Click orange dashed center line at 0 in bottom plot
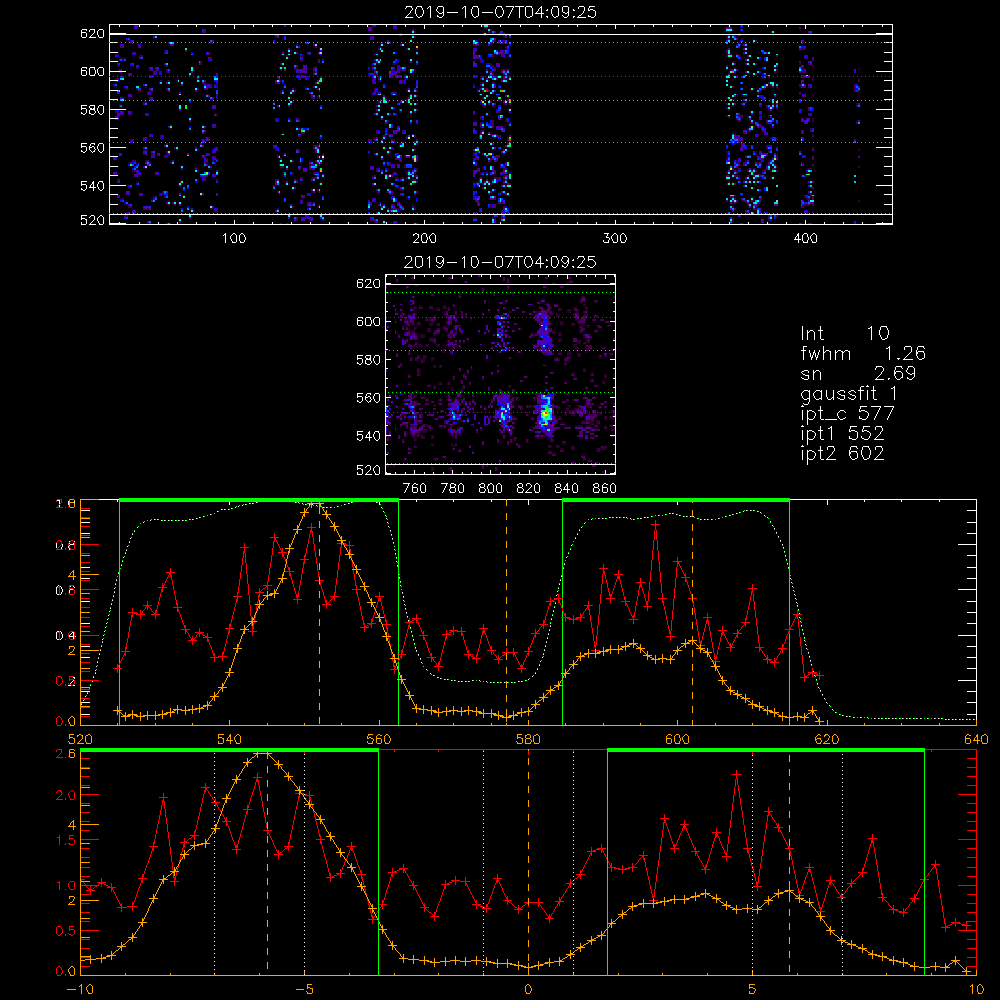The height and width of the screenshot is (1000, 1000). (x=528, y=862)
